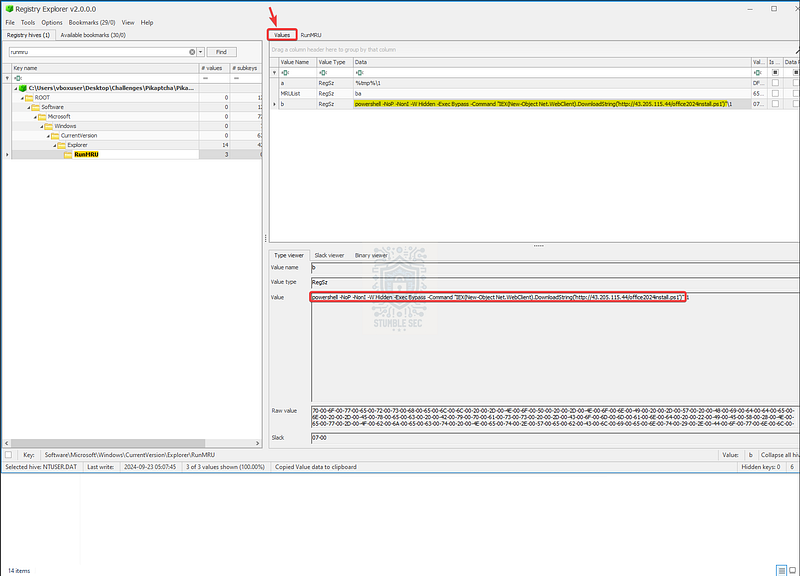Open the File menu
The height and width of the screenshot is (576, 800).
click(x=10, y=22)
